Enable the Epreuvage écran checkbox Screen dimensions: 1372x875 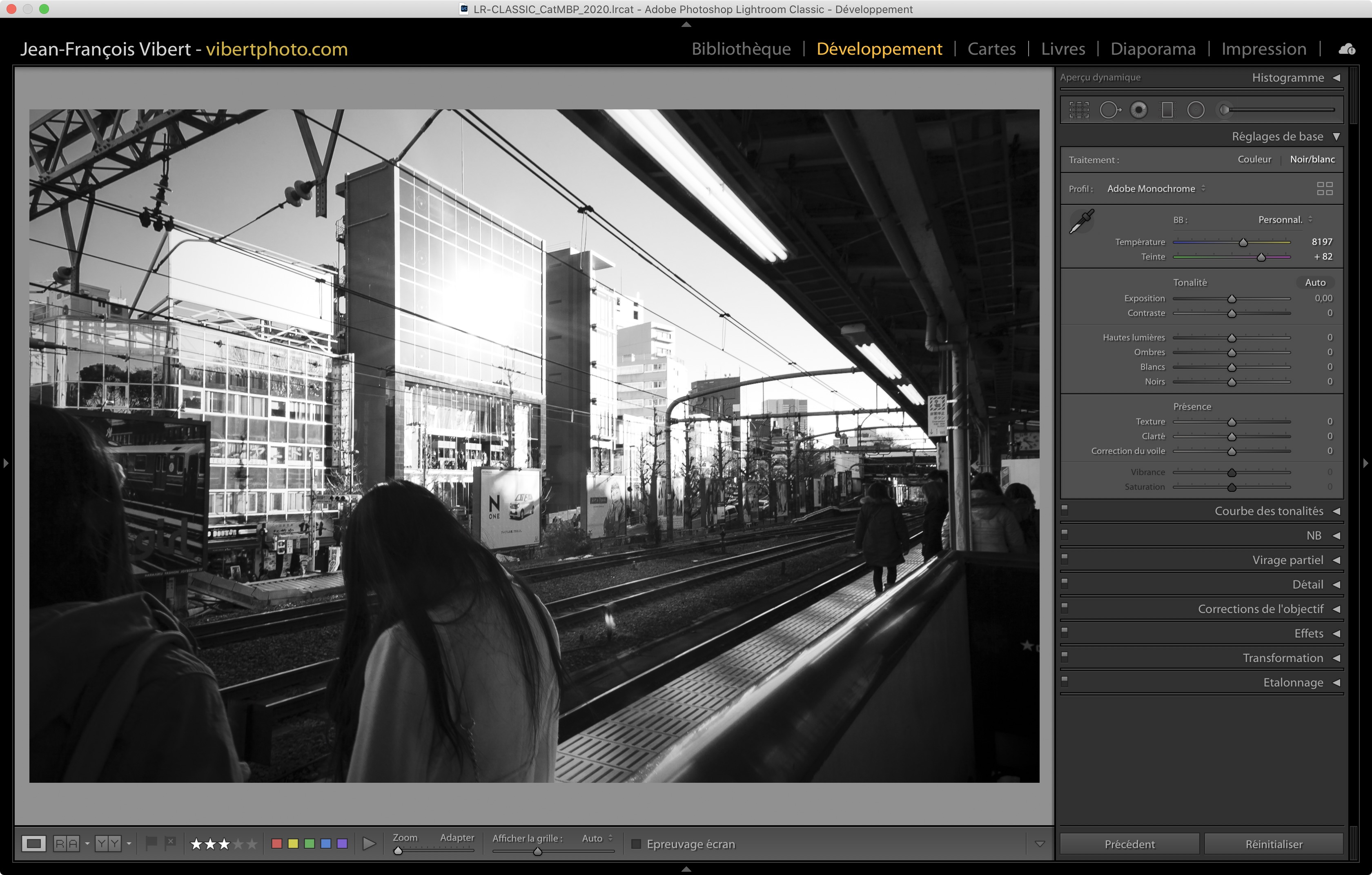click(x=637, y=844)
